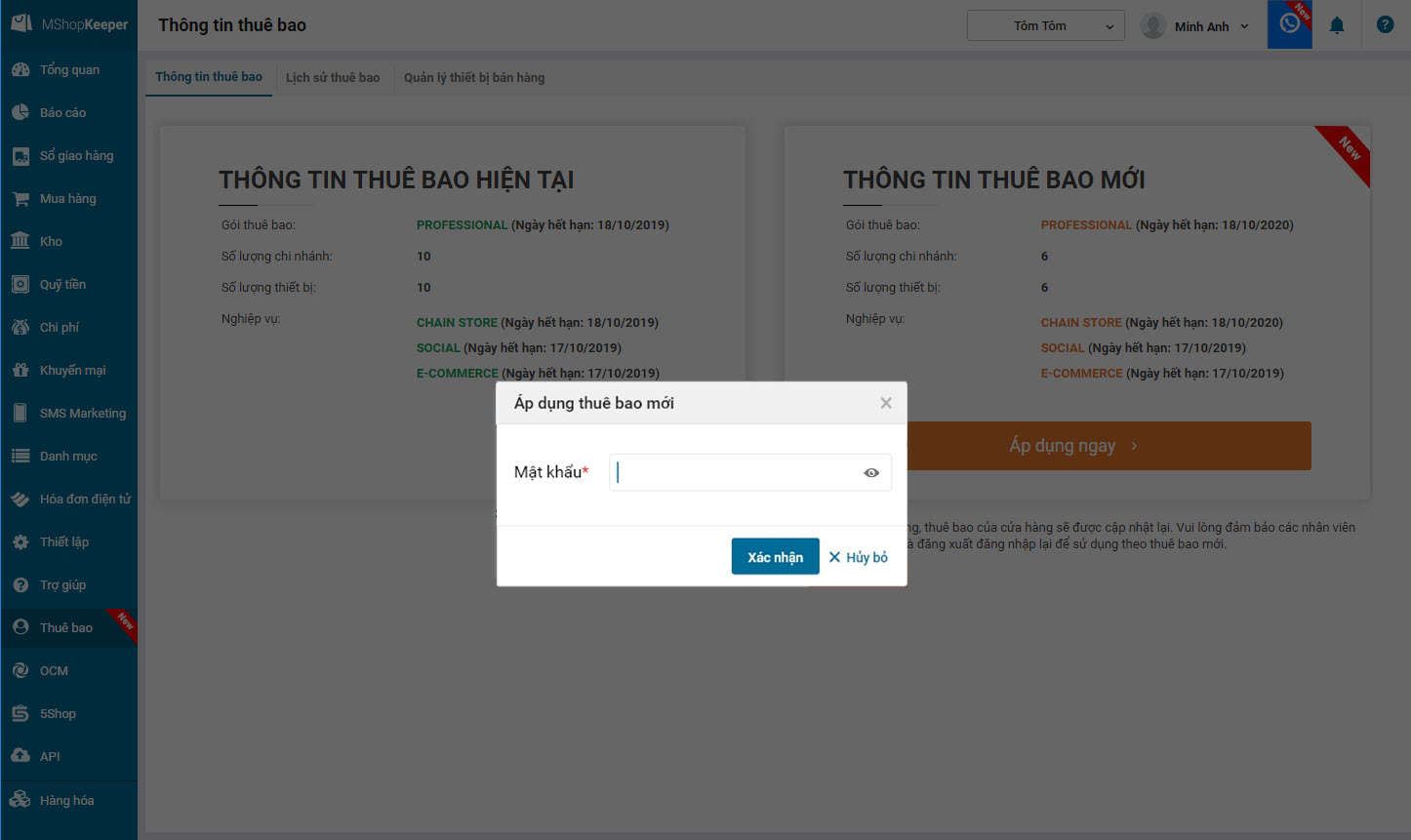Open the Kho warehouse icon
Viewport: 1411px width, 840px height.
pyautogui.click(x=20, y=241)
